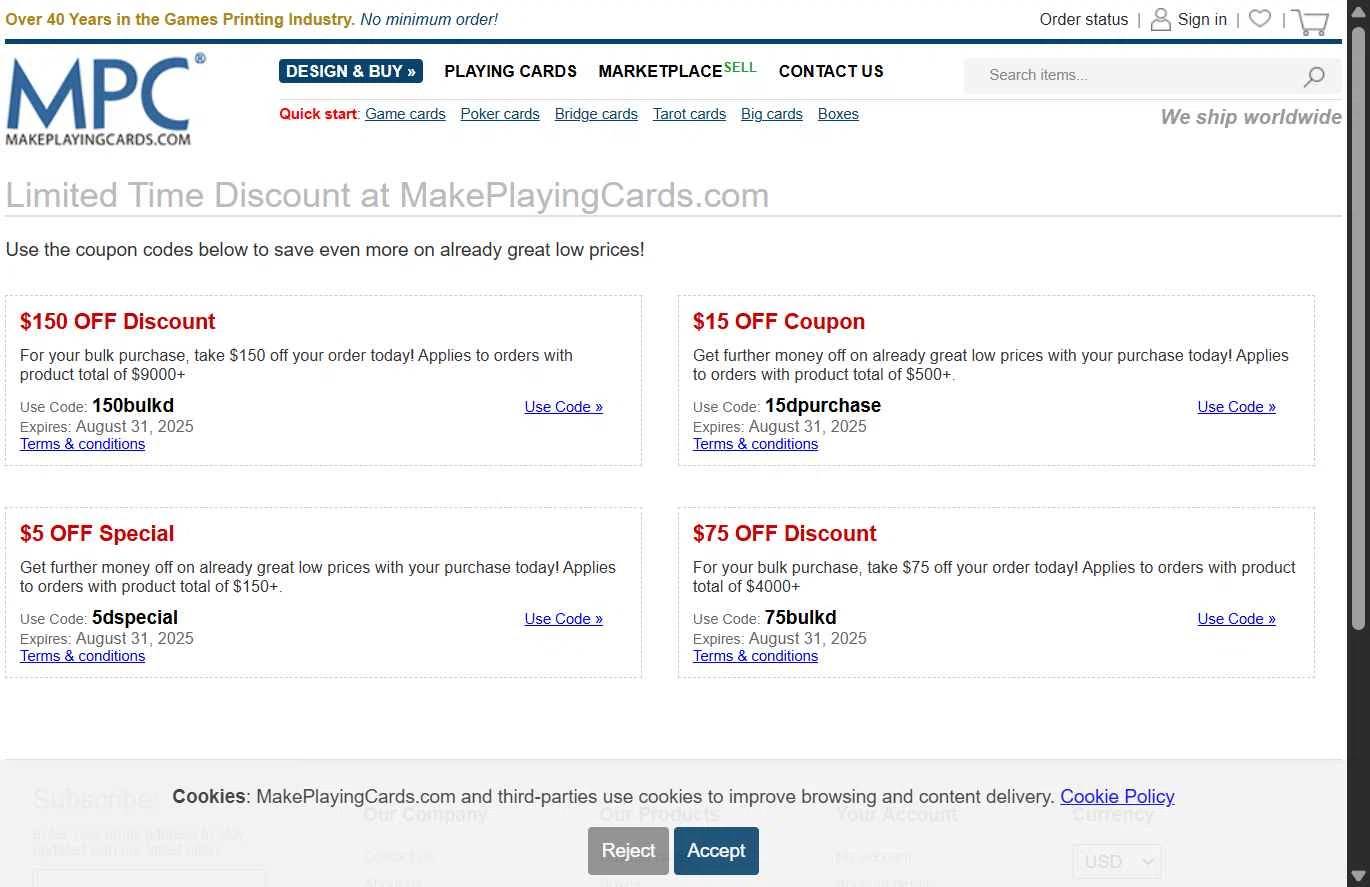Click the coupon code text 5dspecial
Viewport: 1370px width, 887px height.
pyautogui.click(x=135, y=617)
